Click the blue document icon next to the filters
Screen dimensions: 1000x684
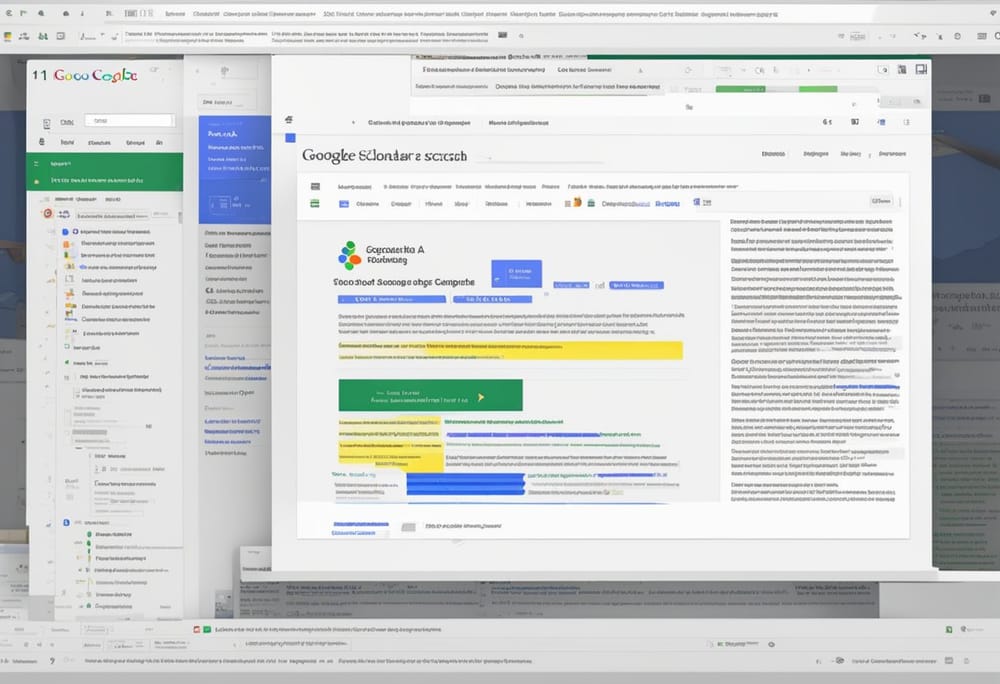click(344, 202)
